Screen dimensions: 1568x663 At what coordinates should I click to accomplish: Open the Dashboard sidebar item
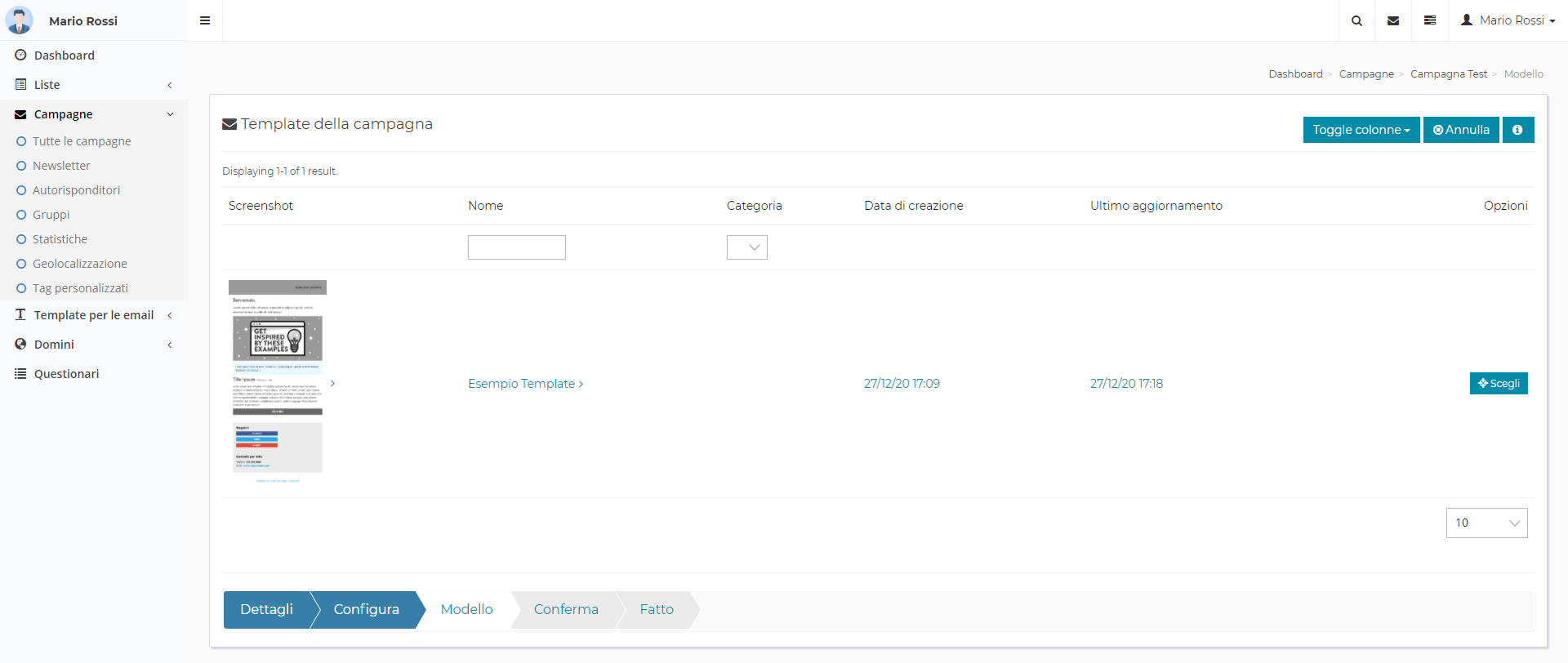(64, 56)
